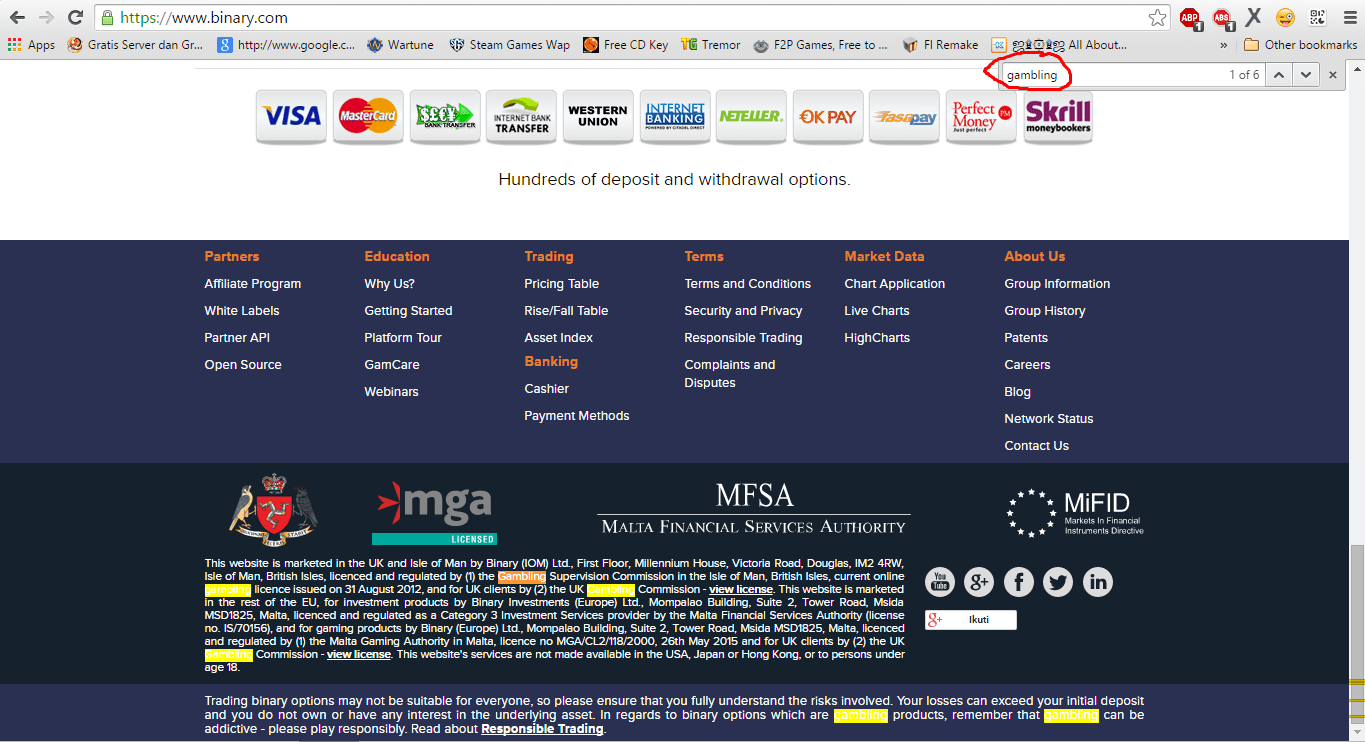Go back to the previous page
Viewport: 1365px width, 742px height.
18,17
